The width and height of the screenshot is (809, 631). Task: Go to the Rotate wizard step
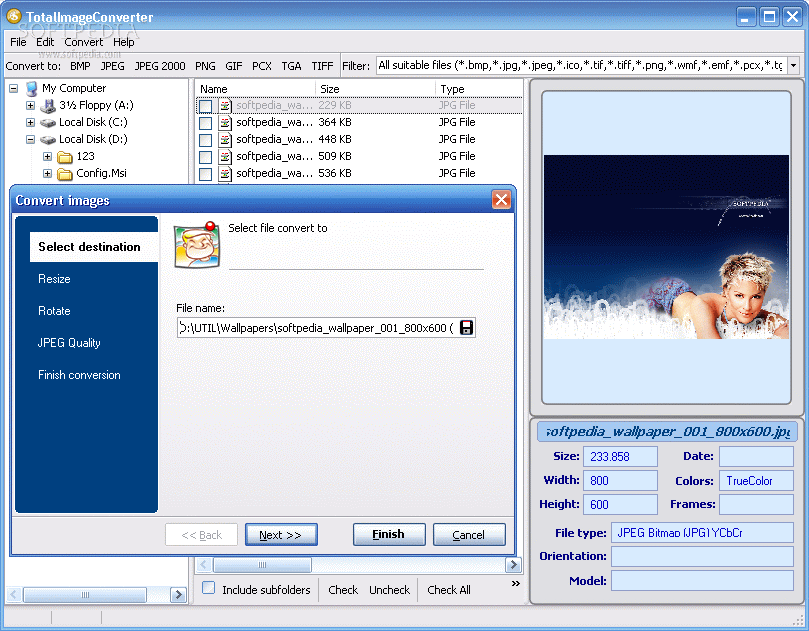click(54, 311)
